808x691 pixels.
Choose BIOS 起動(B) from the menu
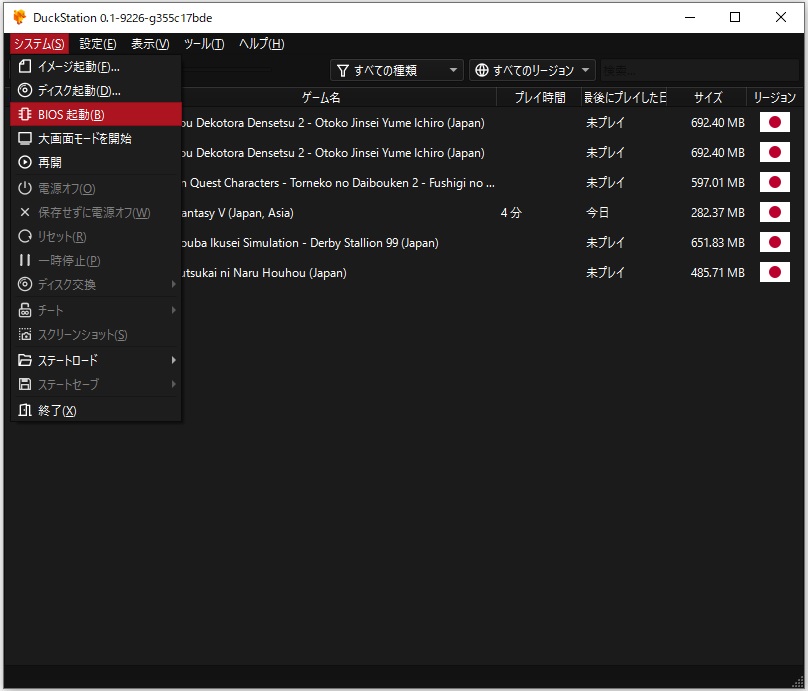point(96,114)
